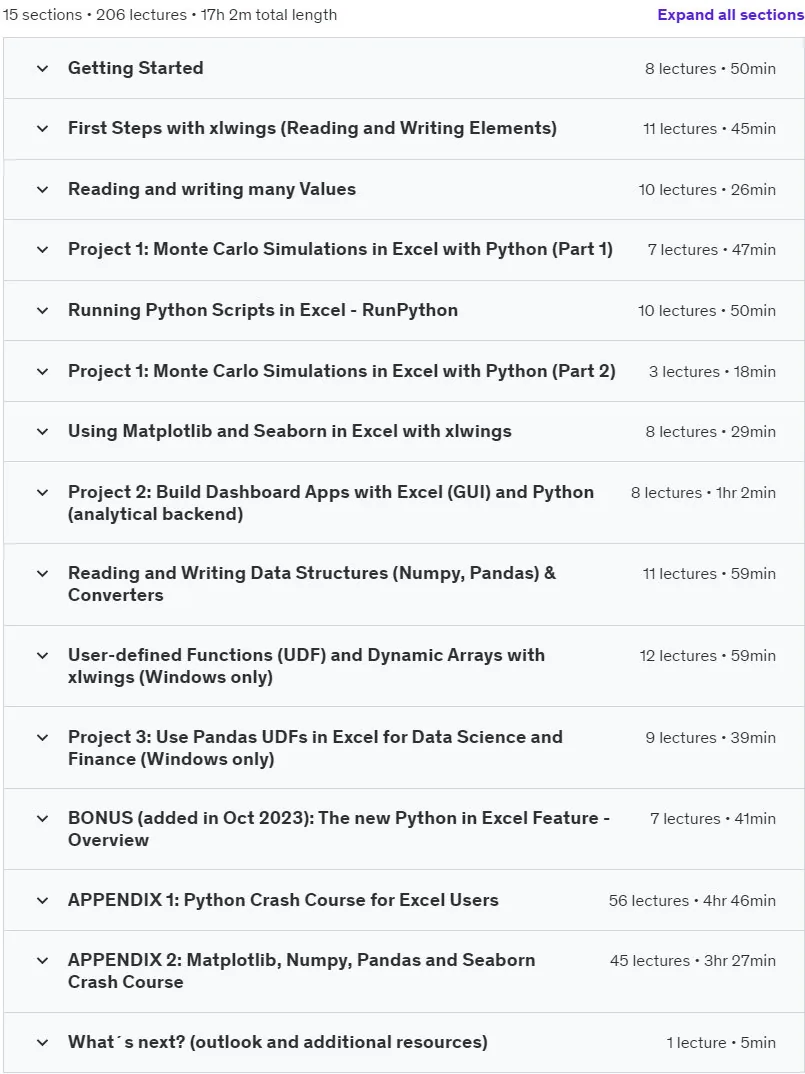The image size is (805, 1074).
Task: Click chevron beside Project 3 Pandas UDFs
Action: [42, 738]
